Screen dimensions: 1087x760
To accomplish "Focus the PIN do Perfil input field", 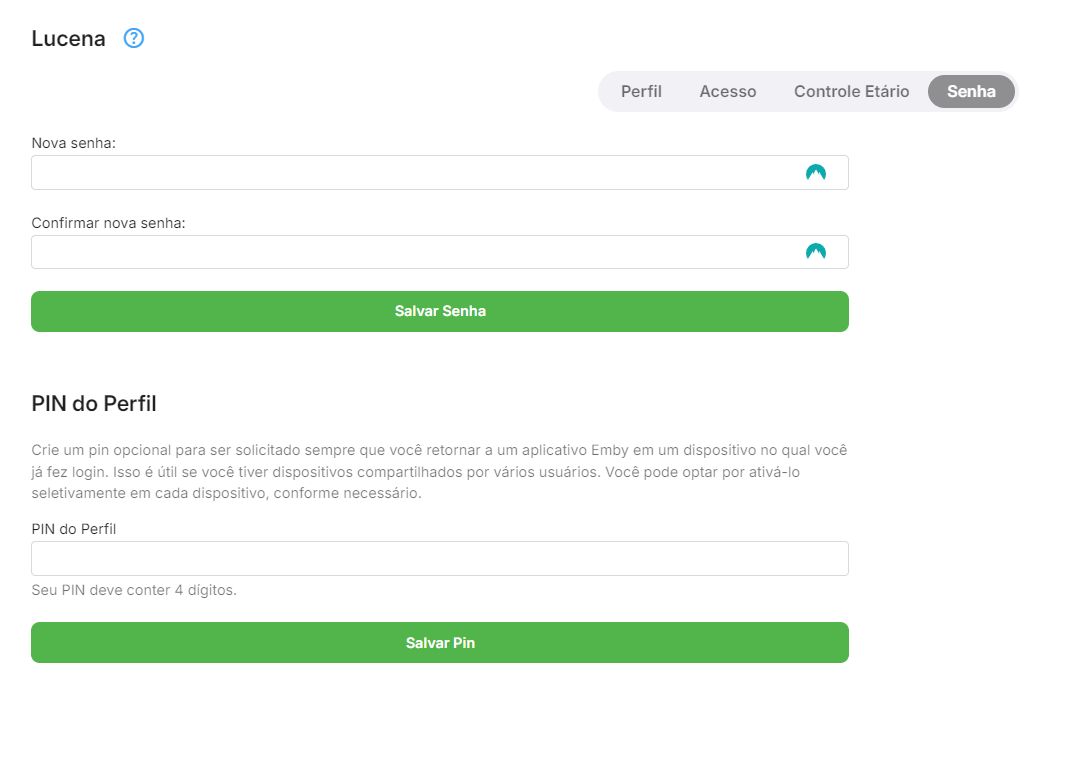I will point(440,559).
